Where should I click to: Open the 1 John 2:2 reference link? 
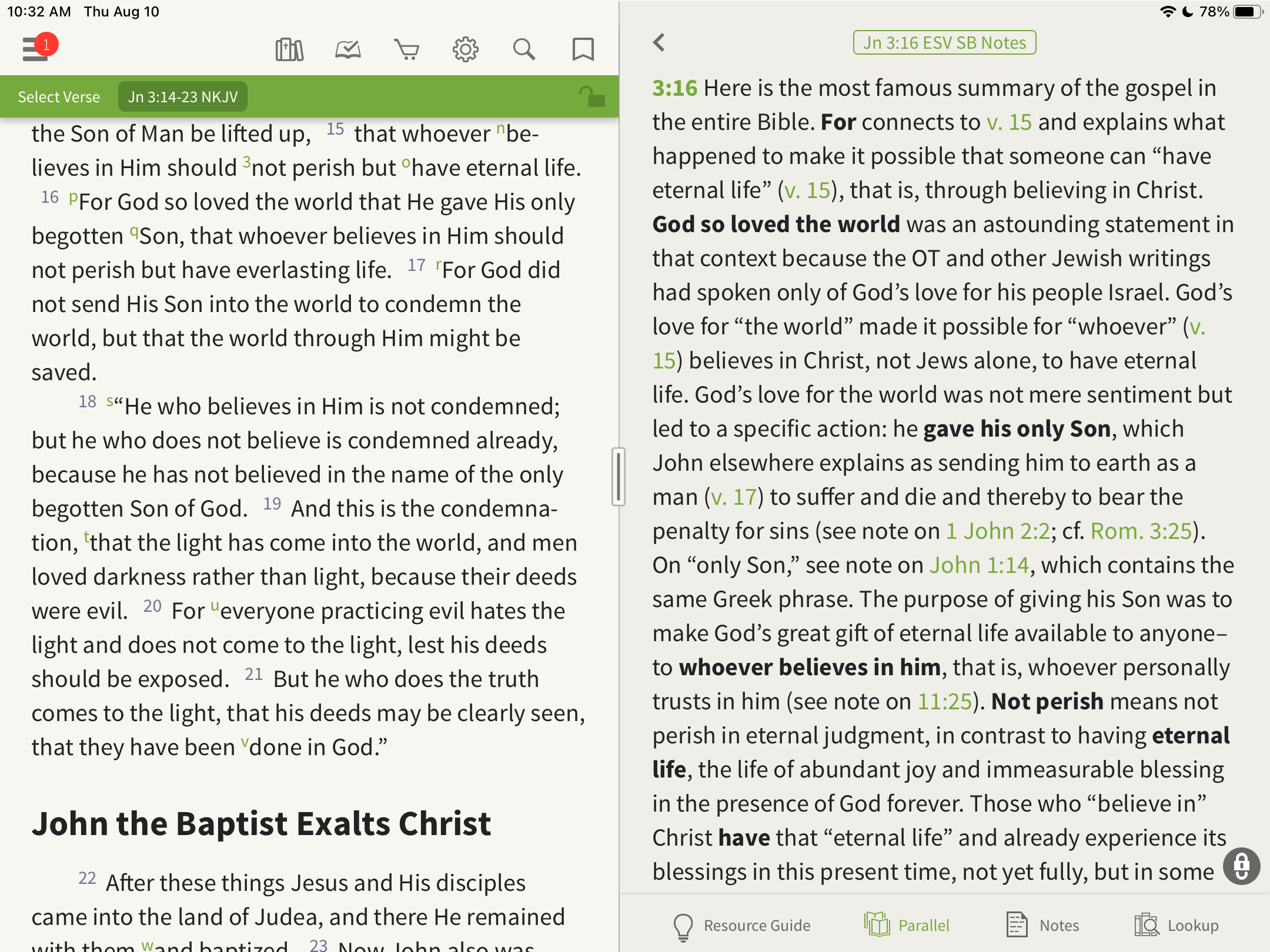[x=998, y=531]
